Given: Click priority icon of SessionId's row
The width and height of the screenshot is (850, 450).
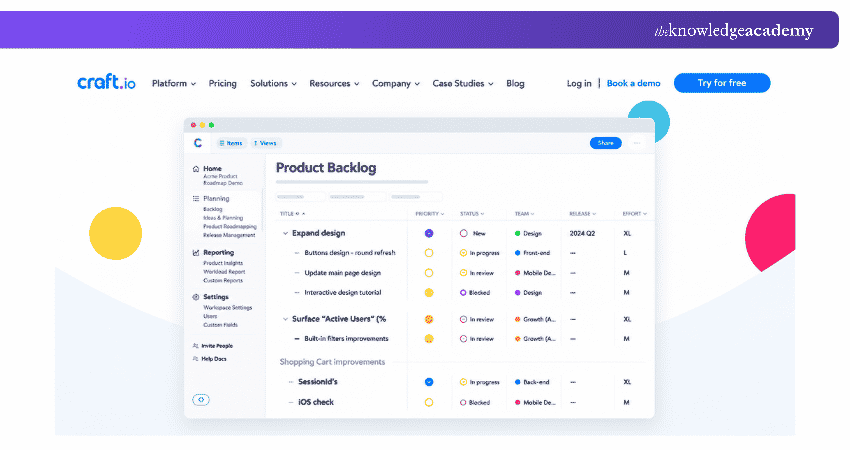Looking at the screenshot, I should 429,382.
